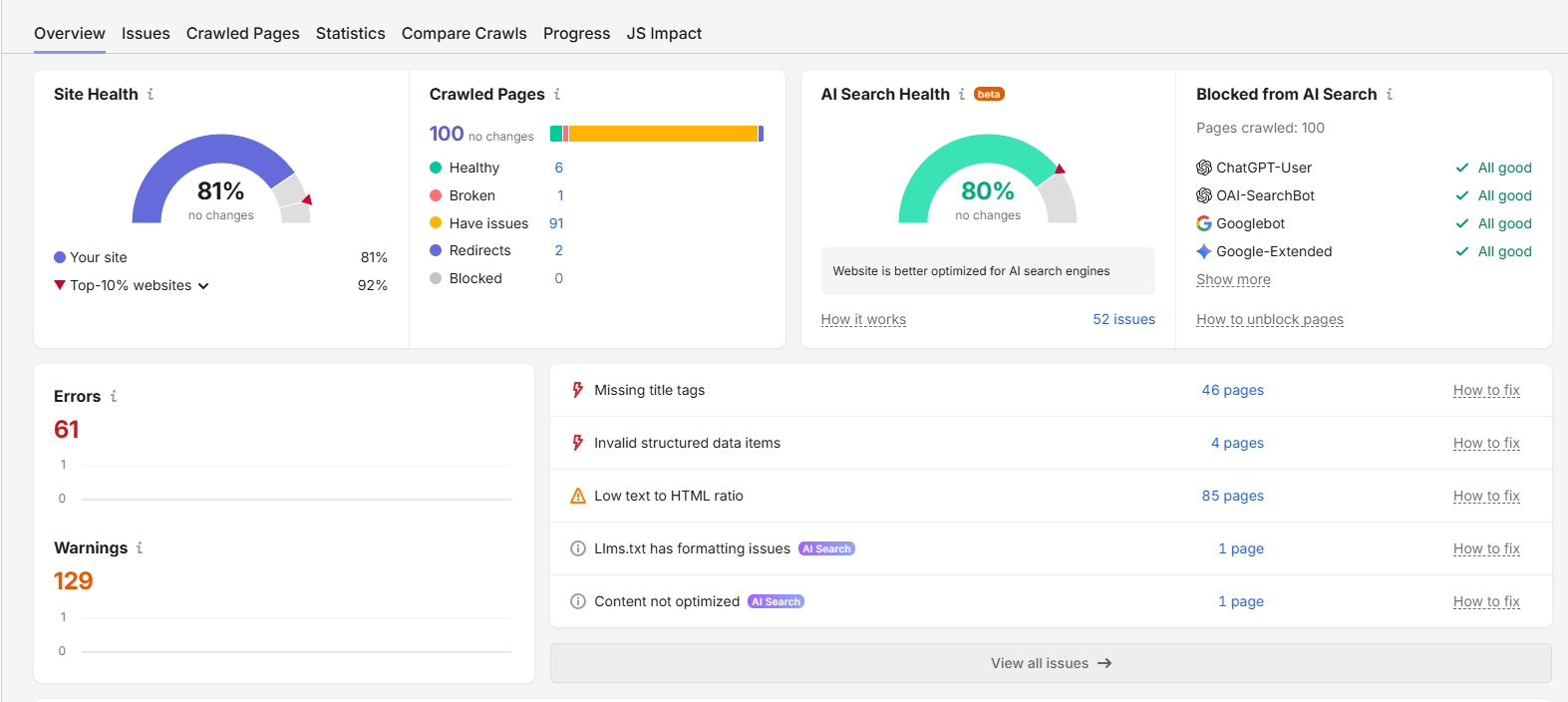Open Blocked from AI Search info icon
This screenshot has height=702, width=1568.
(x=1390, y=94)
